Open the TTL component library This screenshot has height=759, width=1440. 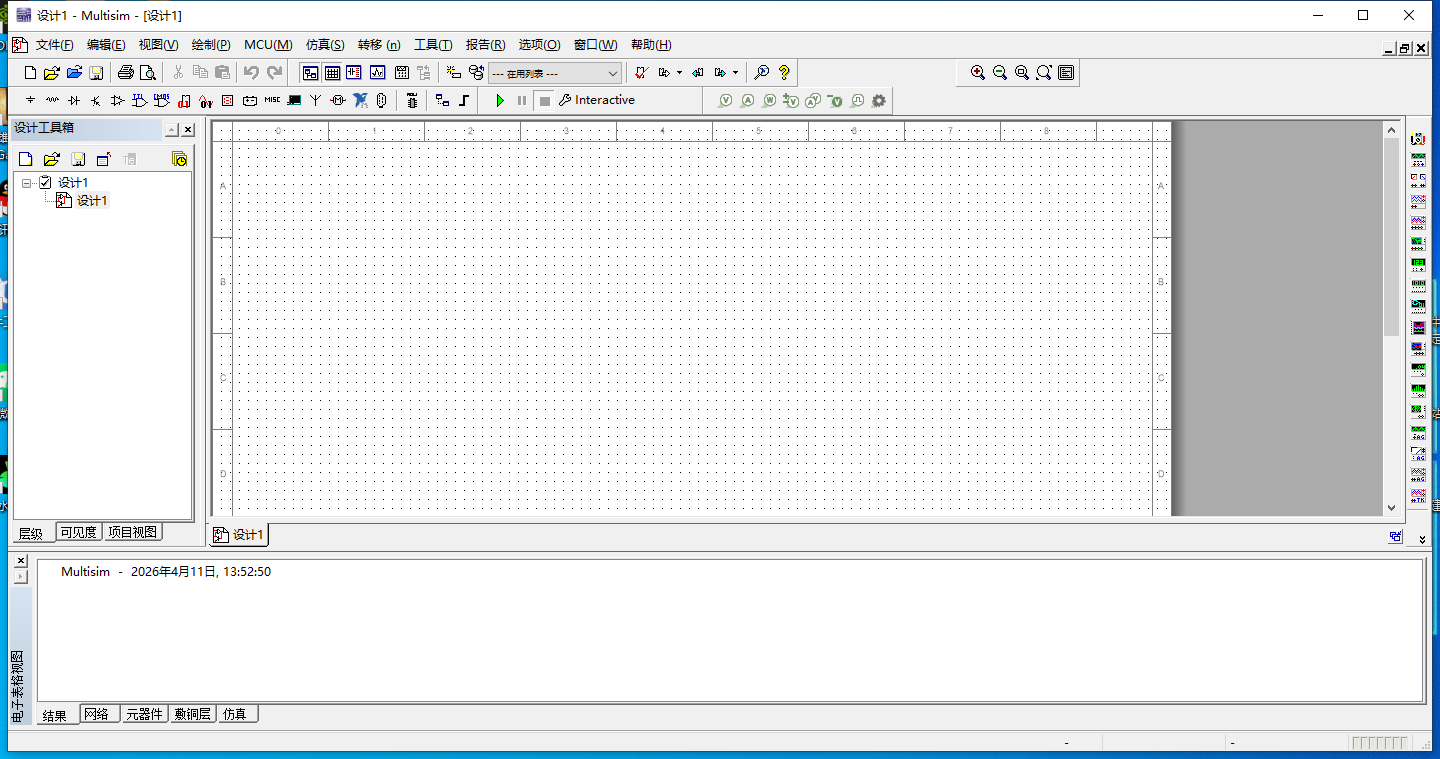pyautogui.click(x=139, y=100)
